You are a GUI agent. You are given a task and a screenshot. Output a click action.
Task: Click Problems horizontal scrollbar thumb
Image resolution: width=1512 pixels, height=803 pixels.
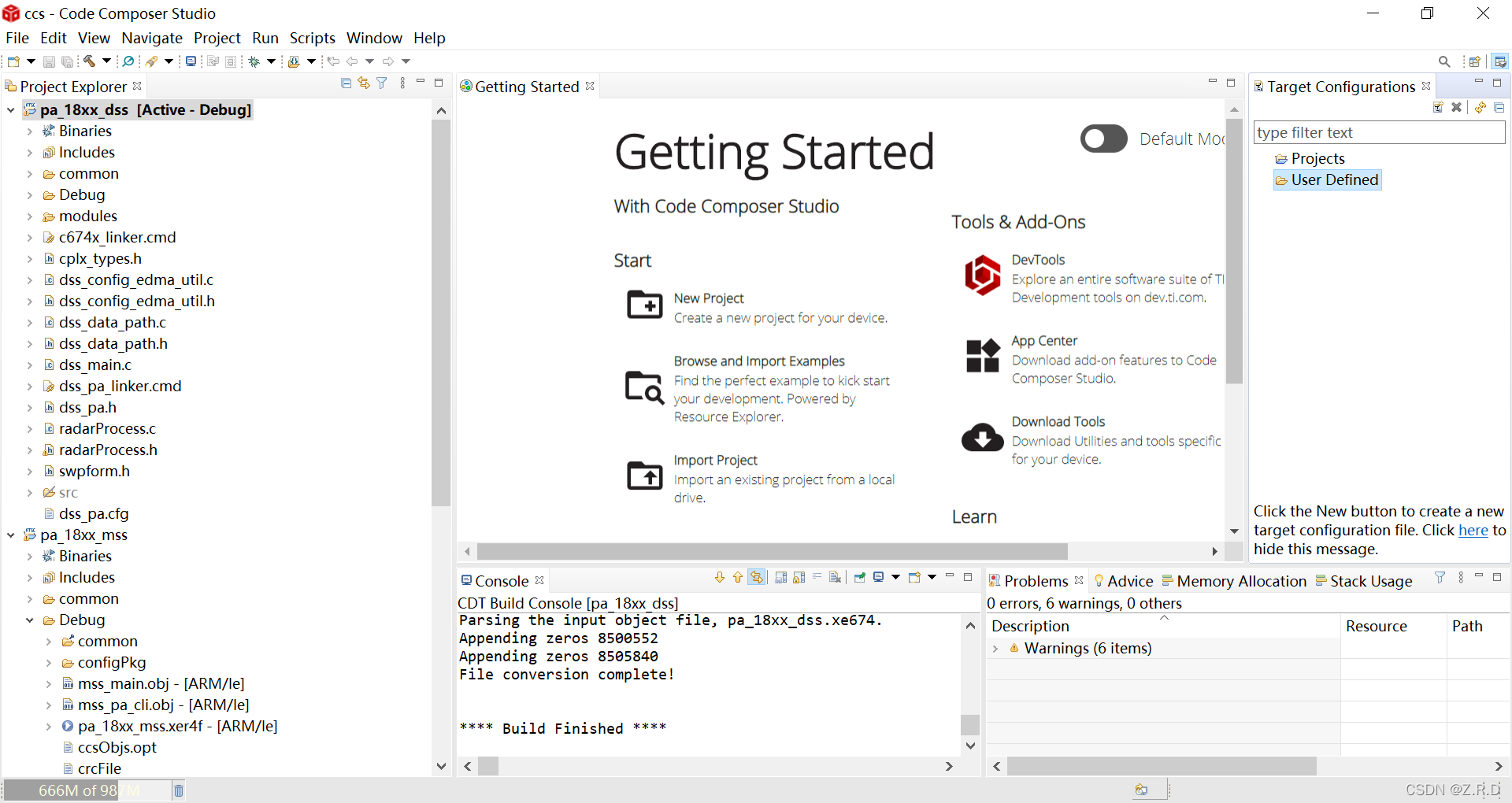coord(1162,766)
